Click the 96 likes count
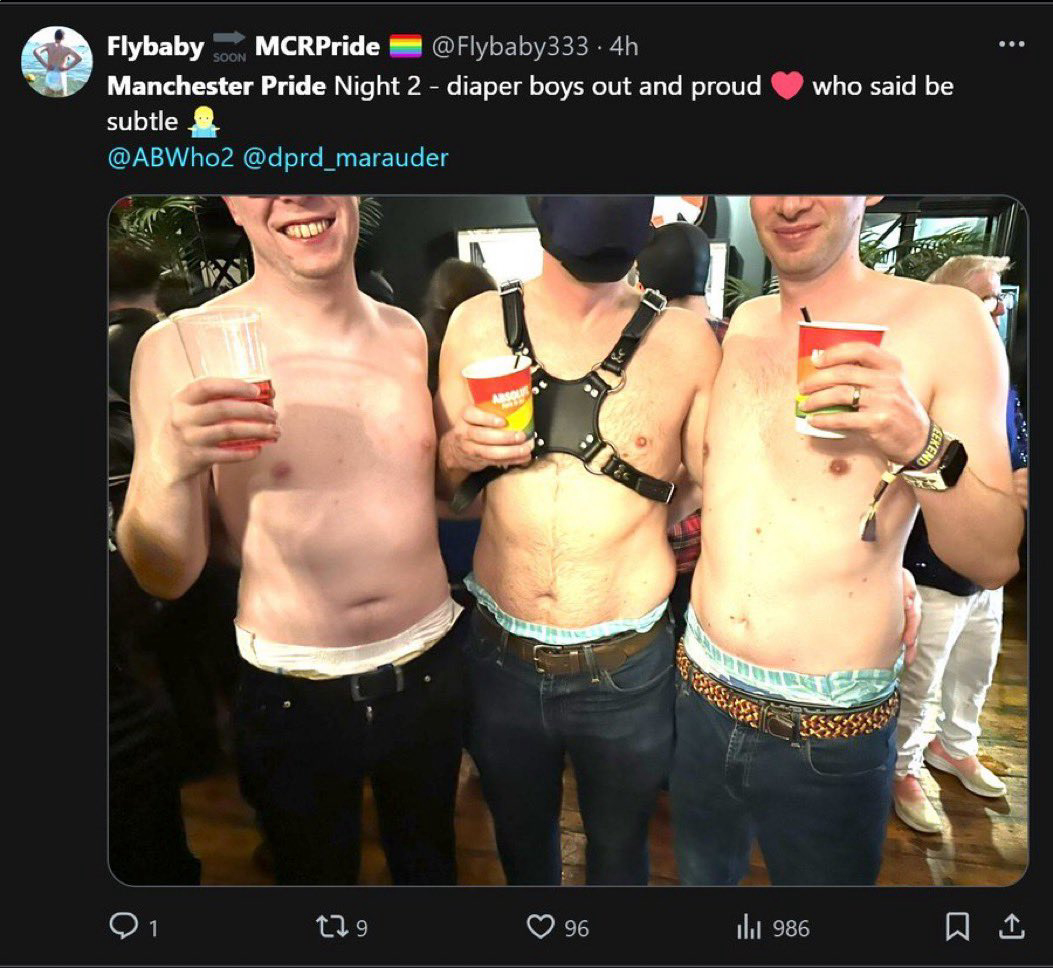 click(576, 928)
